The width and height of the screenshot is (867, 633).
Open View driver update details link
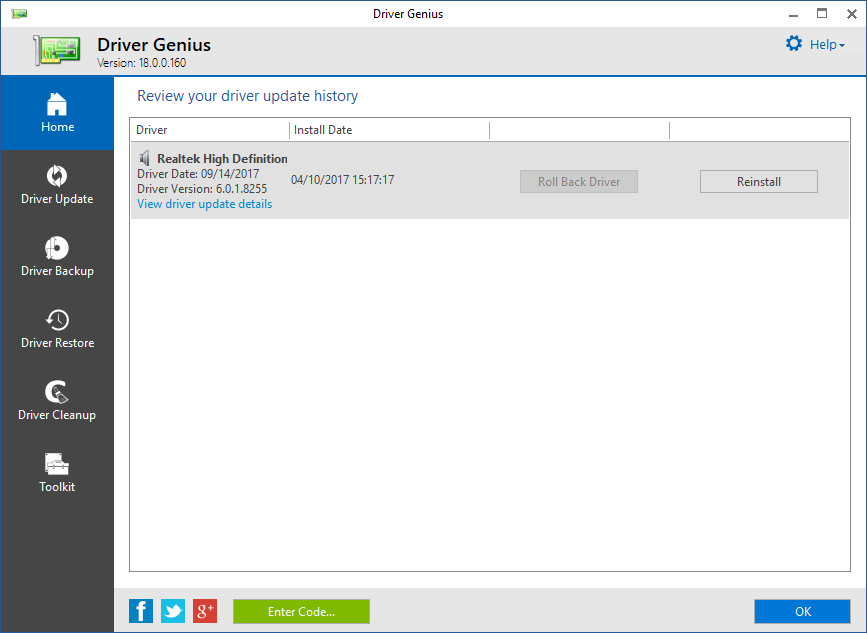click(205, 204)
